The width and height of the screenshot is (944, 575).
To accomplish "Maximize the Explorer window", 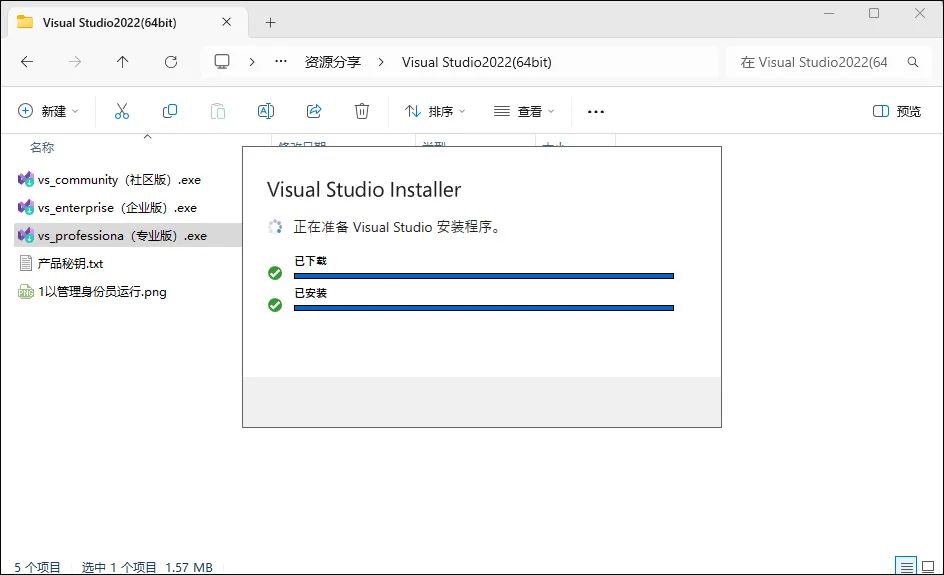I will [x=874, y=13].
